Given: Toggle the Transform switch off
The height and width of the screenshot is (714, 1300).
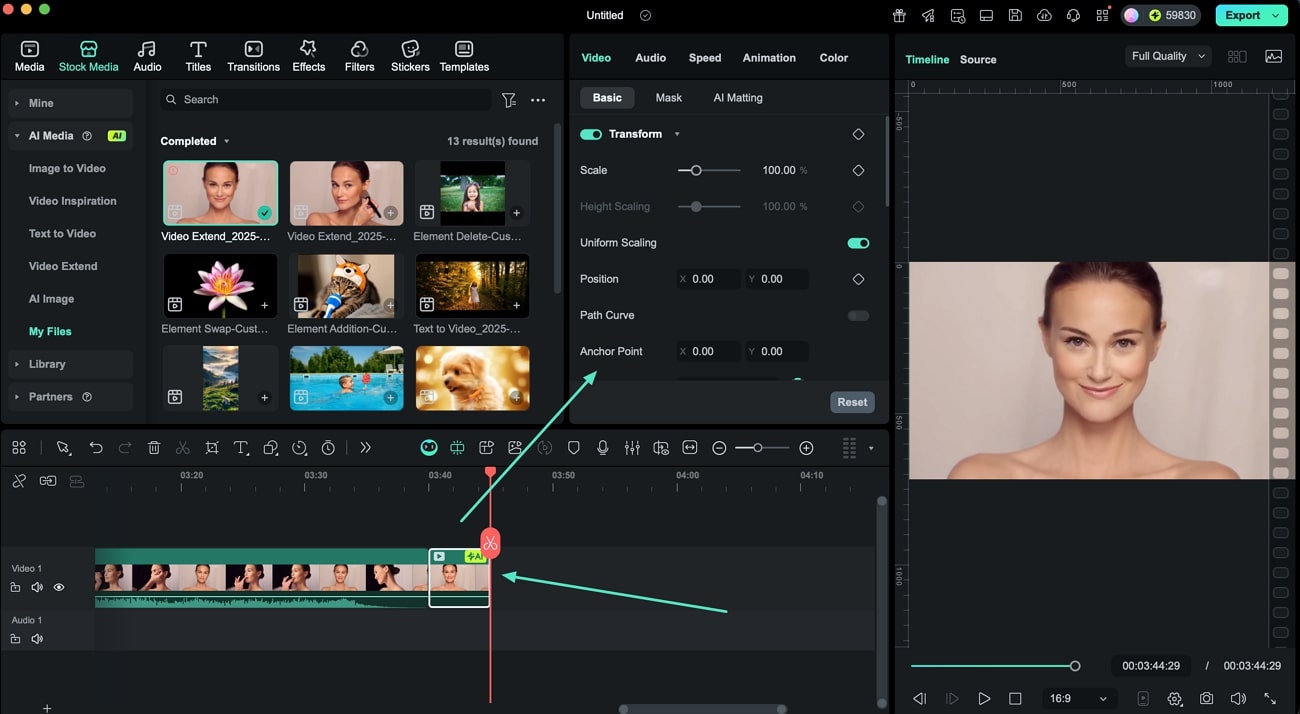Looking at the screenshot, I should click(591, 134).
